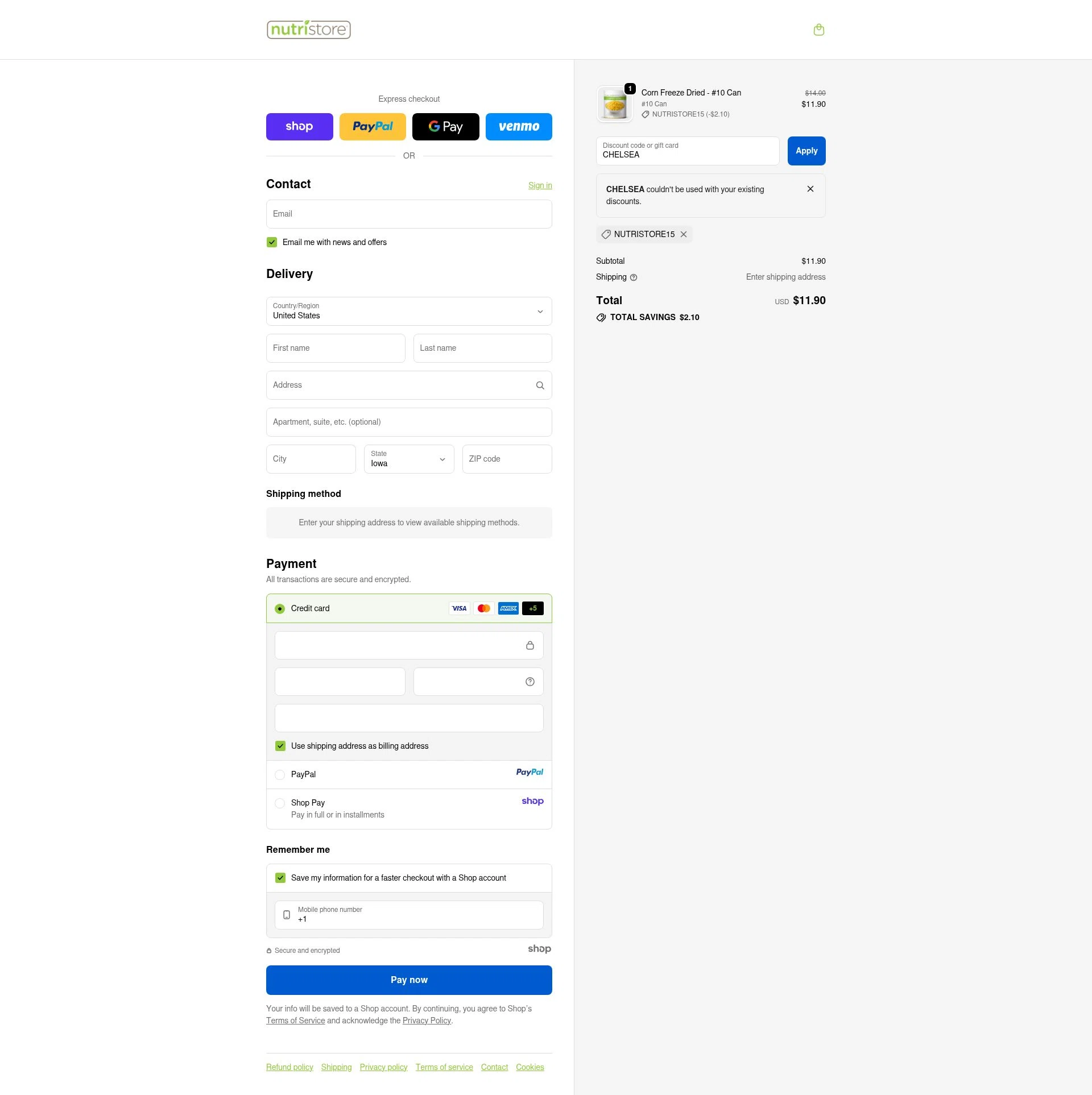1092x1095 pixels.
Task: Uncheck Email me with news and offers
Action: [x=271, y=242]
